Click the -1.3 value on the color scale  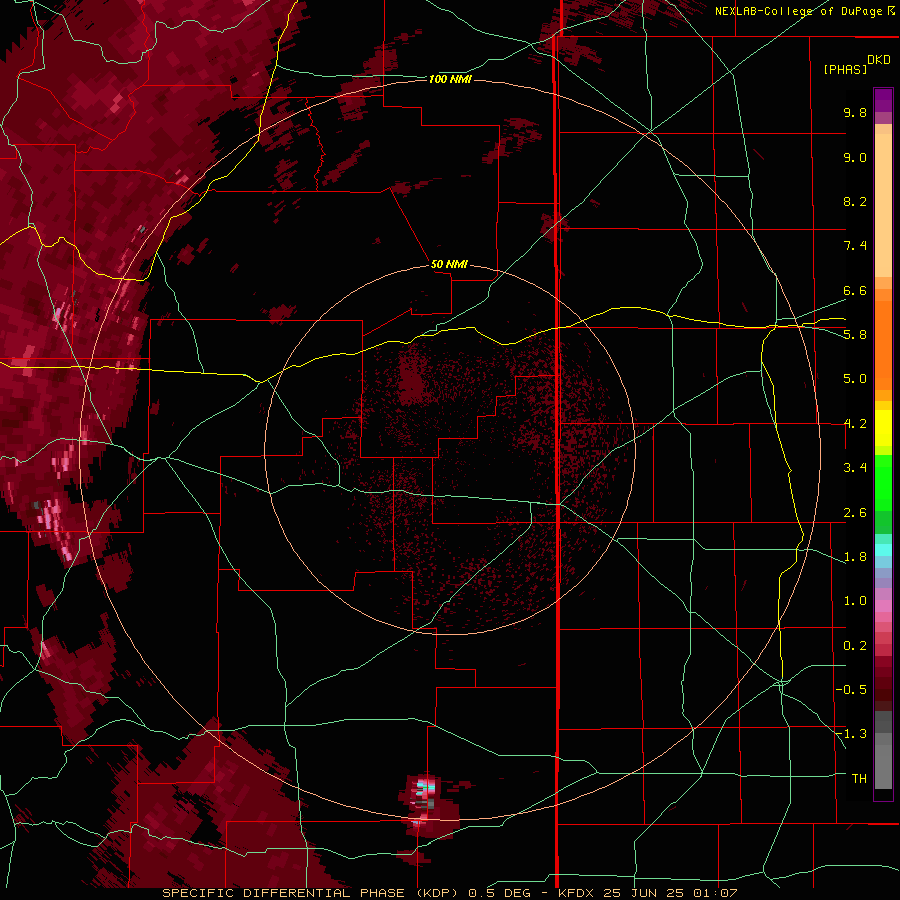(851, 734)
